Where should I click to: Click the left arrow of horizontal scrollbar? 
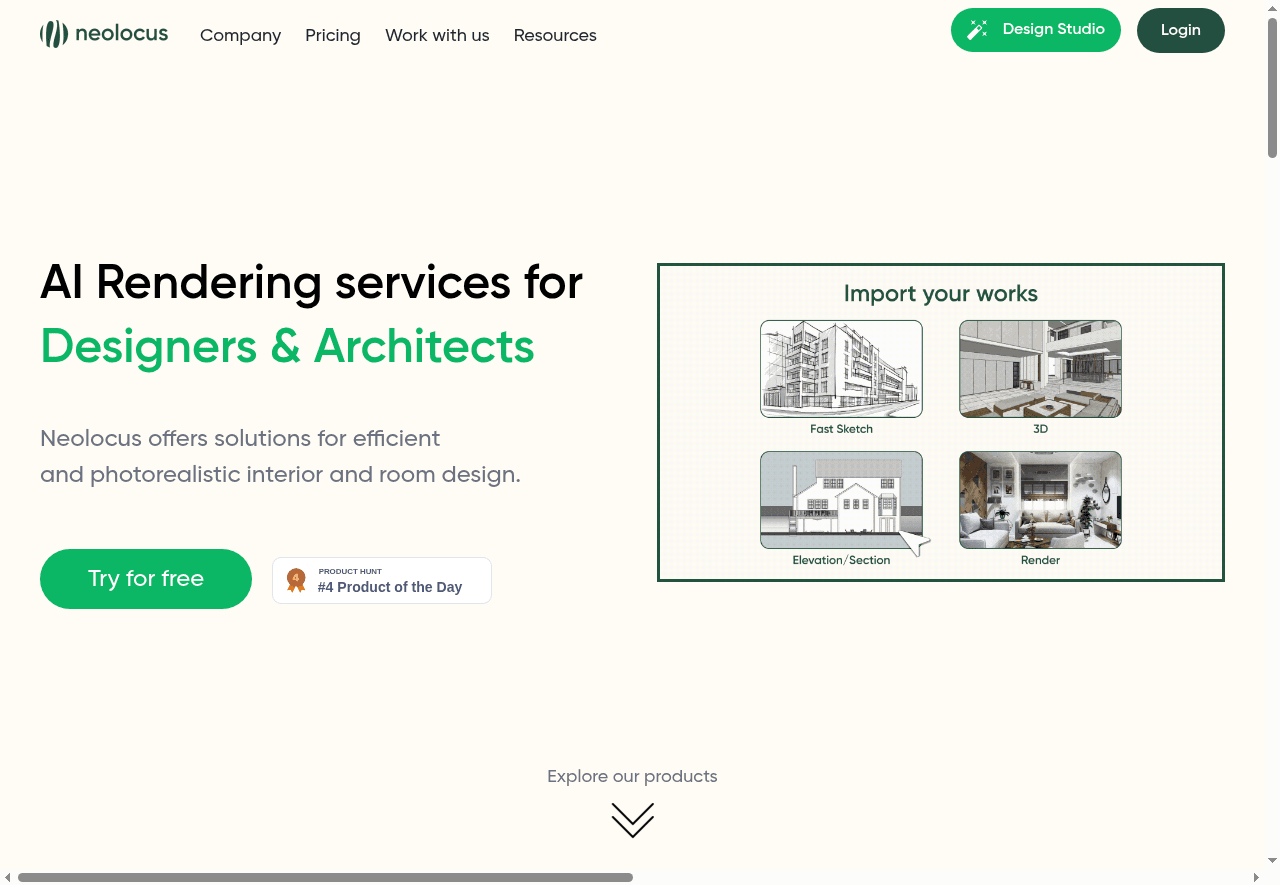pyautogui.click(x=8, y=877)
